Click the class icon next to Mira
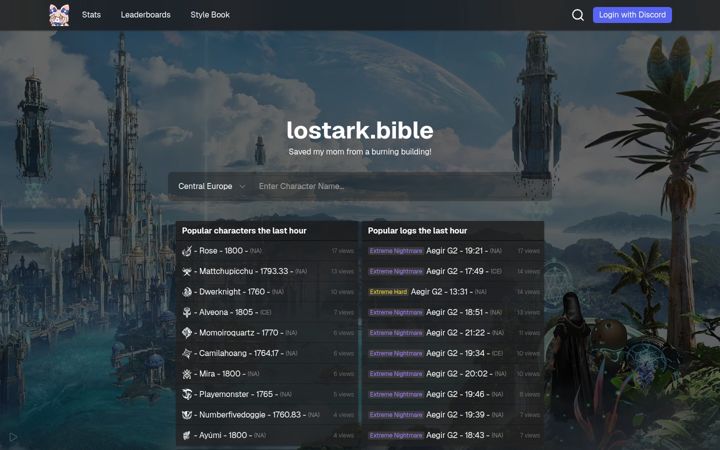The width and height of the screenshot is (720, 450). pos(187,374)
